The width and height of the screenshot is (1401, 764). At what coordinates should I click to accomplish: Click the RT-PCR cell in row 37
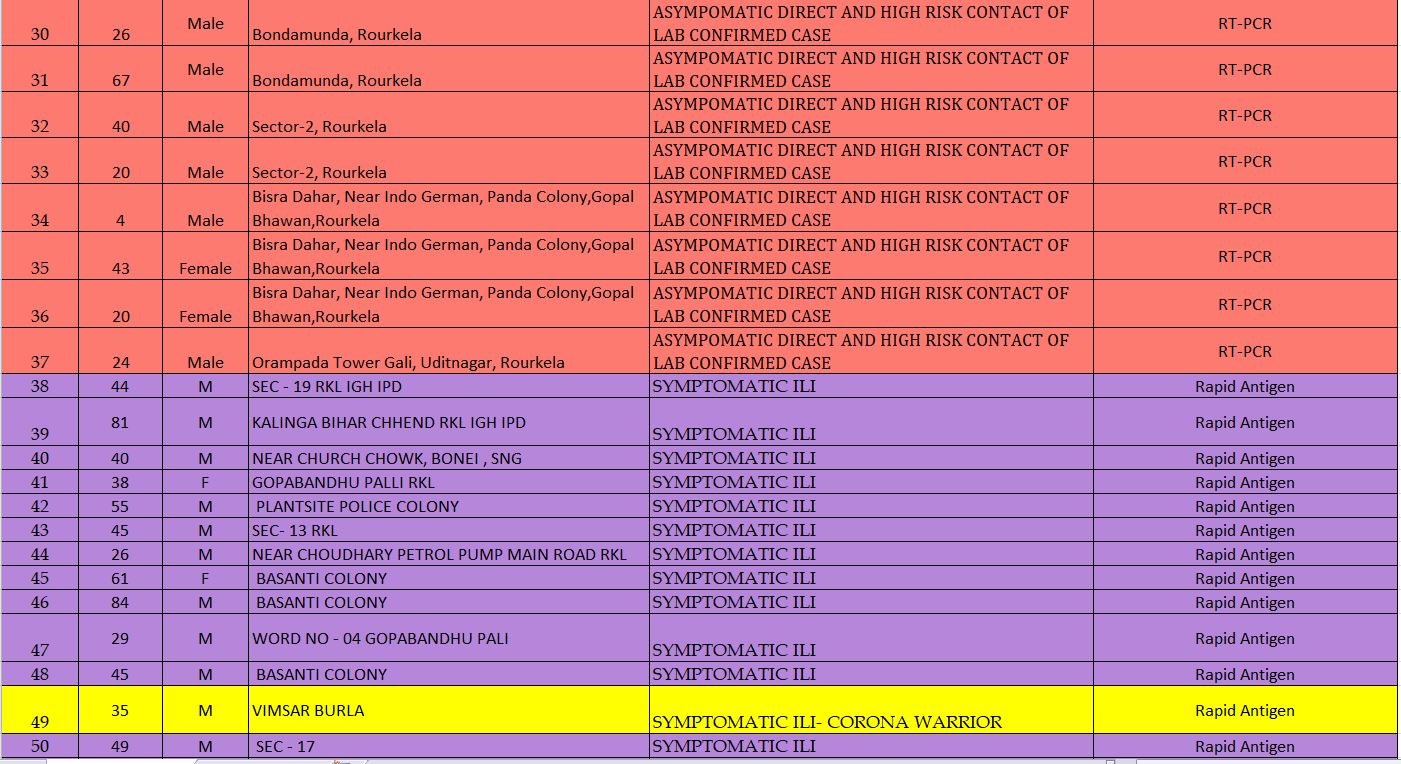[x=1244, y=352]
